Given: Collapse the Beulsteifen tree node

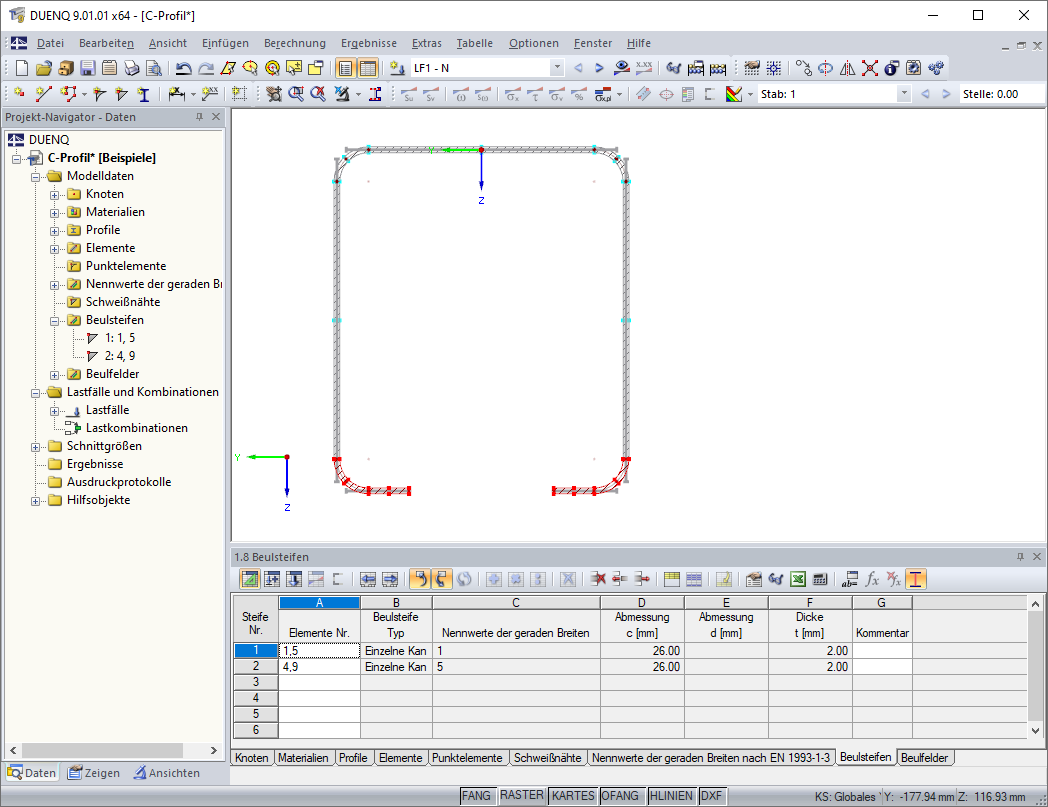Looking at the screenshot, I should pyautogui.click(x=55, y=320).
